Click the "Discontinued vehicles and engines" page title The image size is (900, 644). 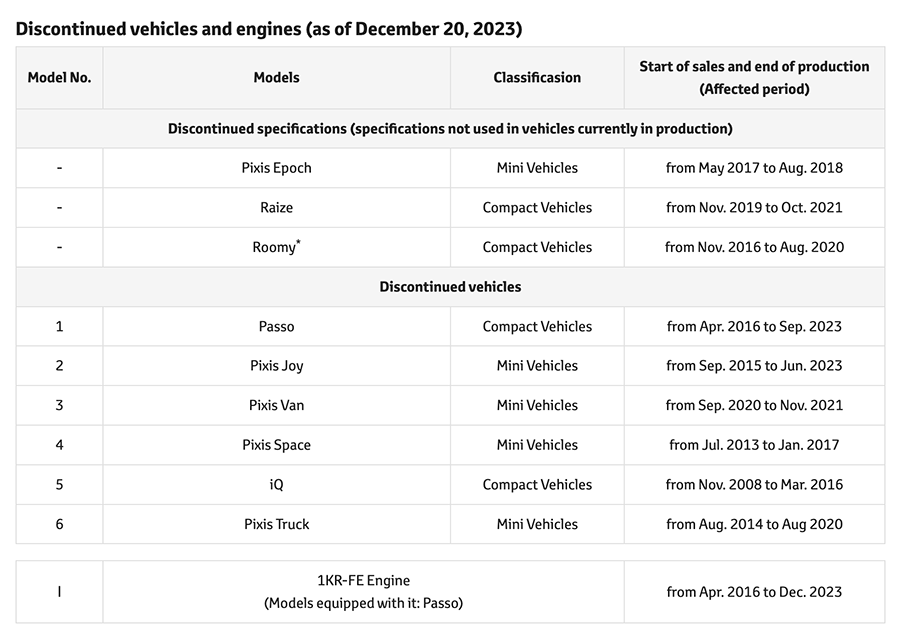[x=269, y=28]
